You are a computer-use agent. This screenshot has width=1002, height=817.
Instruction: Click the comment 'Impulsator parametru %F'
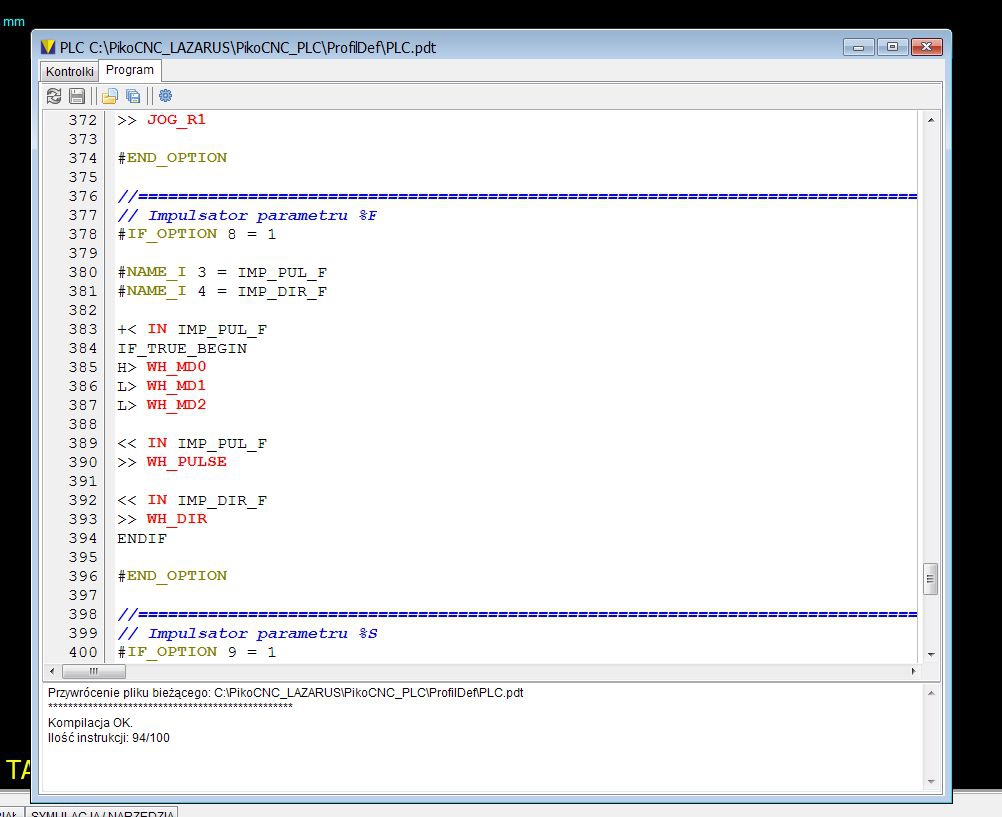pyautogui.click(x=263, y=215)
